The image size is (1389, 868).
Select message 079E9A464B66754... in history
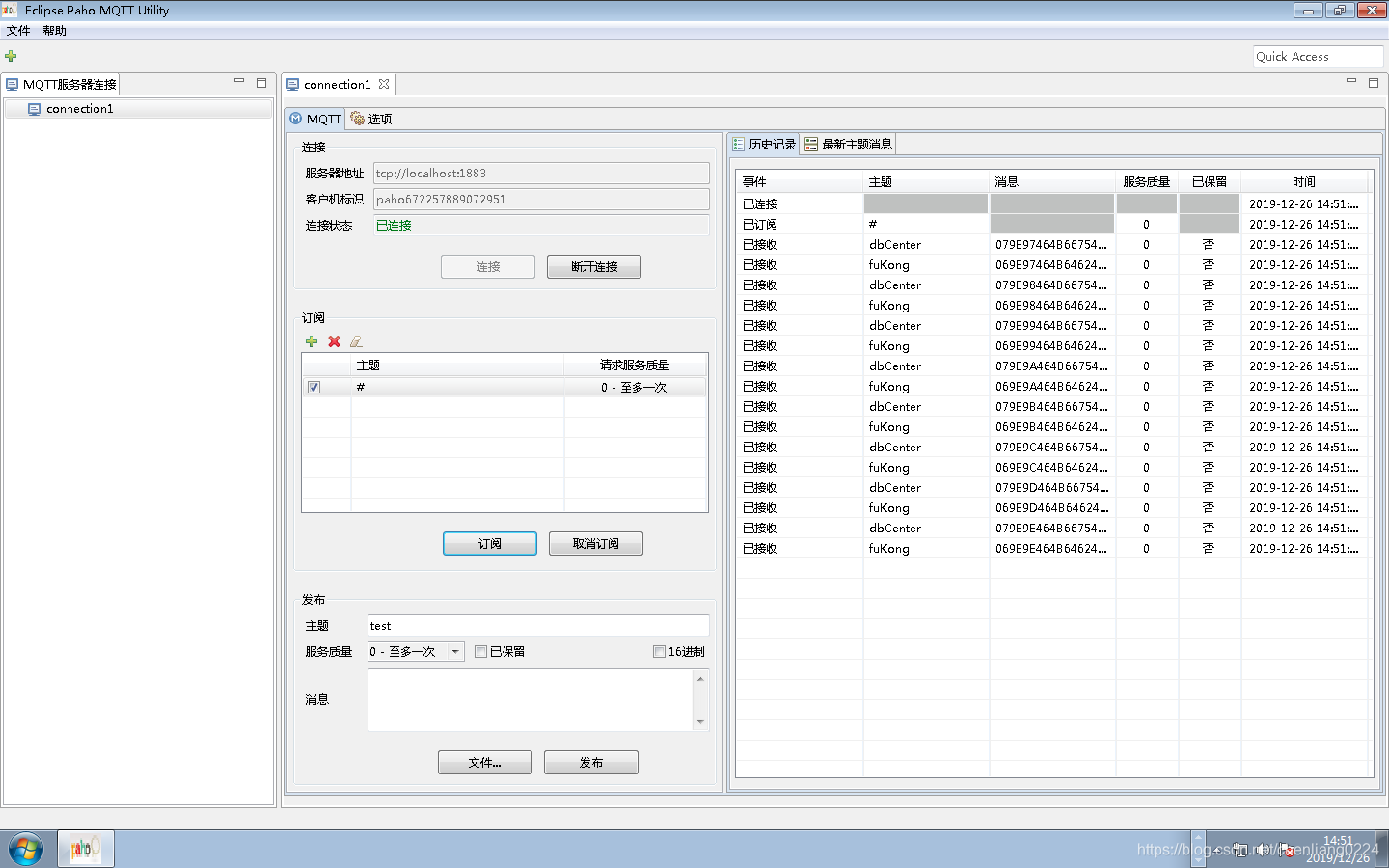pos(1052,366)
